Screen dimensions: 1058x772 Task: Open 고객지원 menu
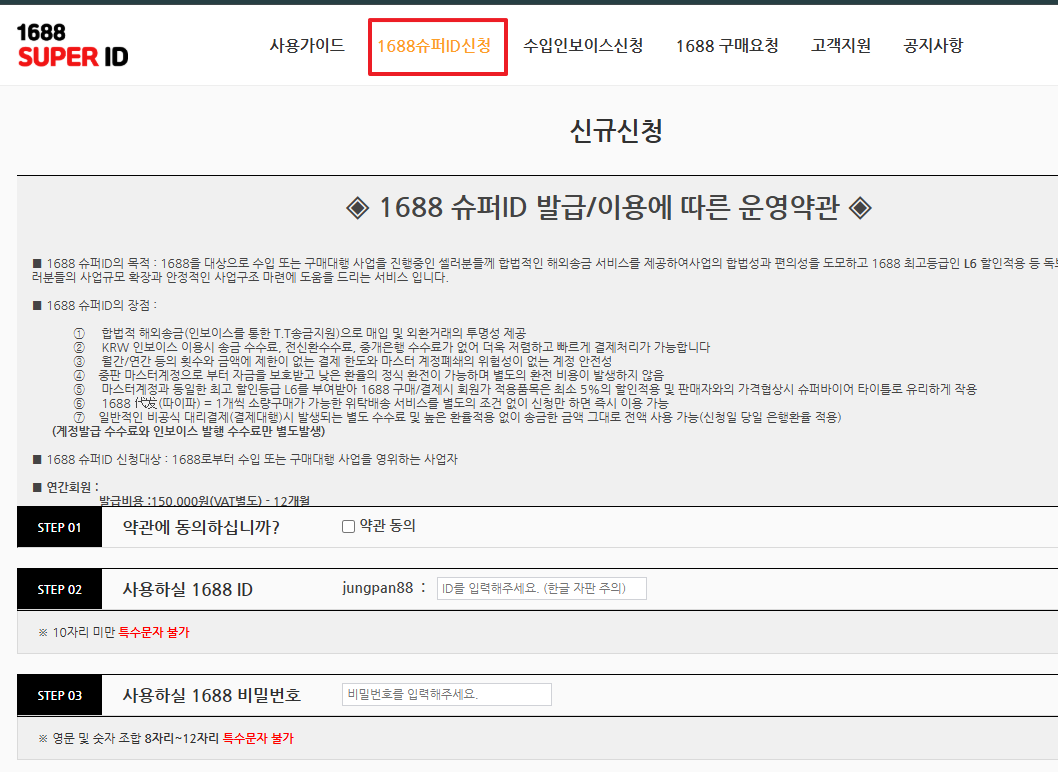[841, 45]
